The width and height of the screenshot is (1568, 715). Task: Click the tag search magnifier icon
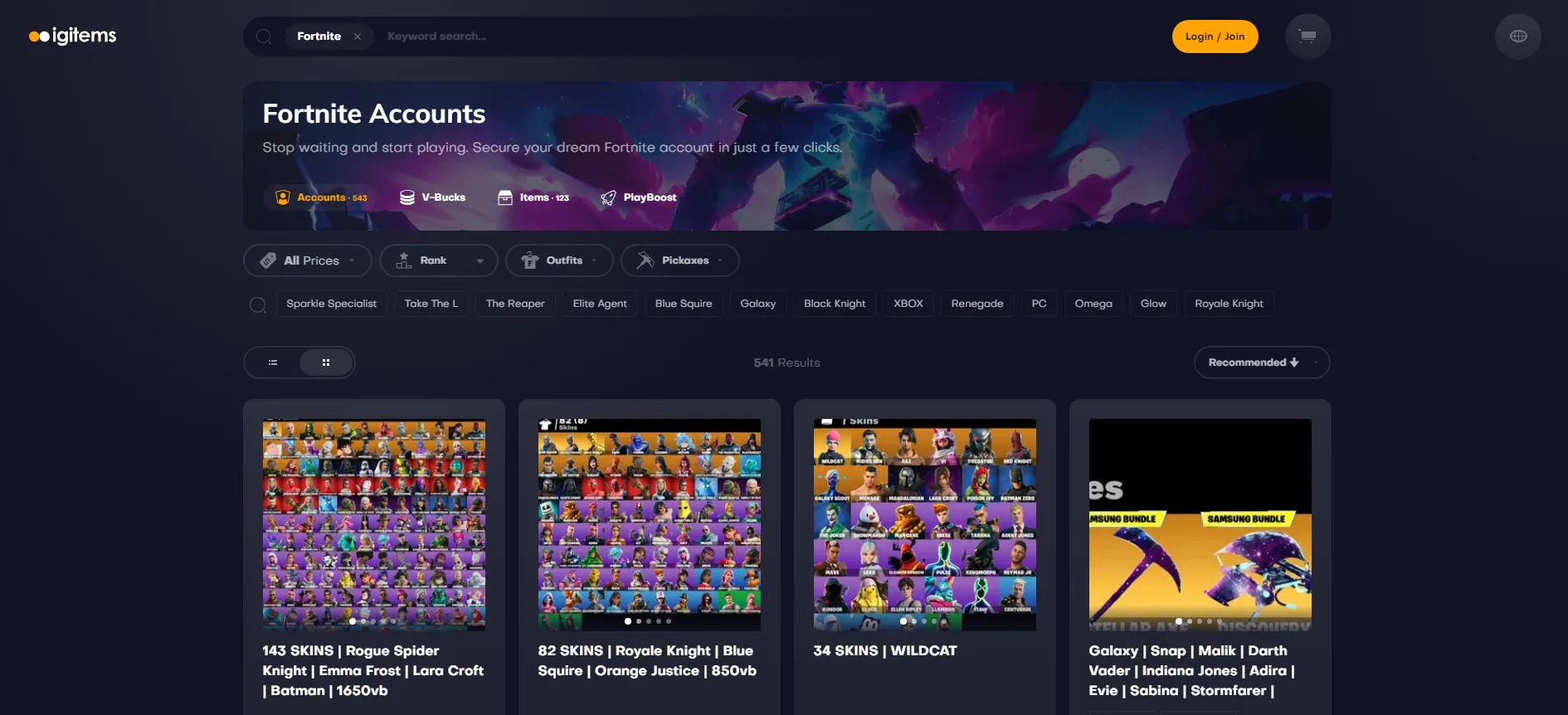point(258,304)
